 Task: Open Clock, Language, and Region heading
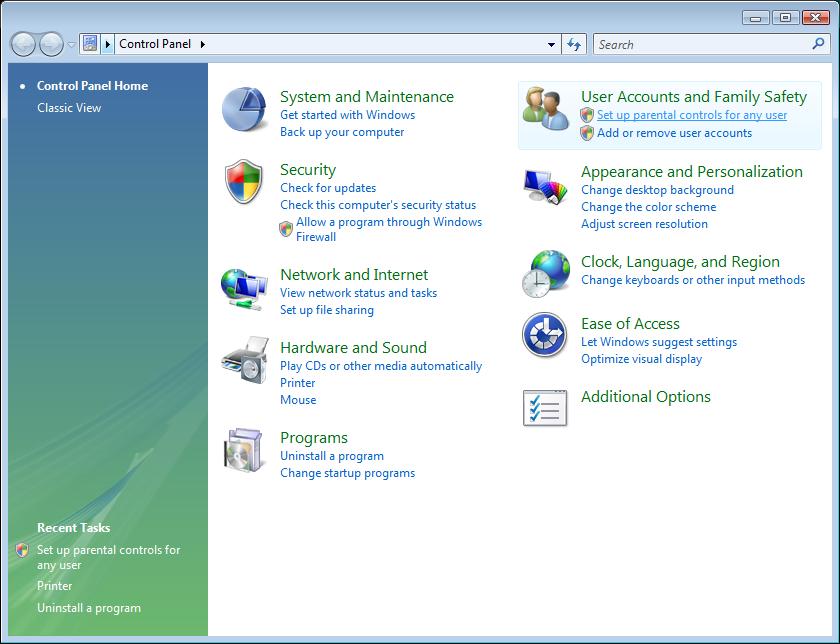[x=680, y=261]
